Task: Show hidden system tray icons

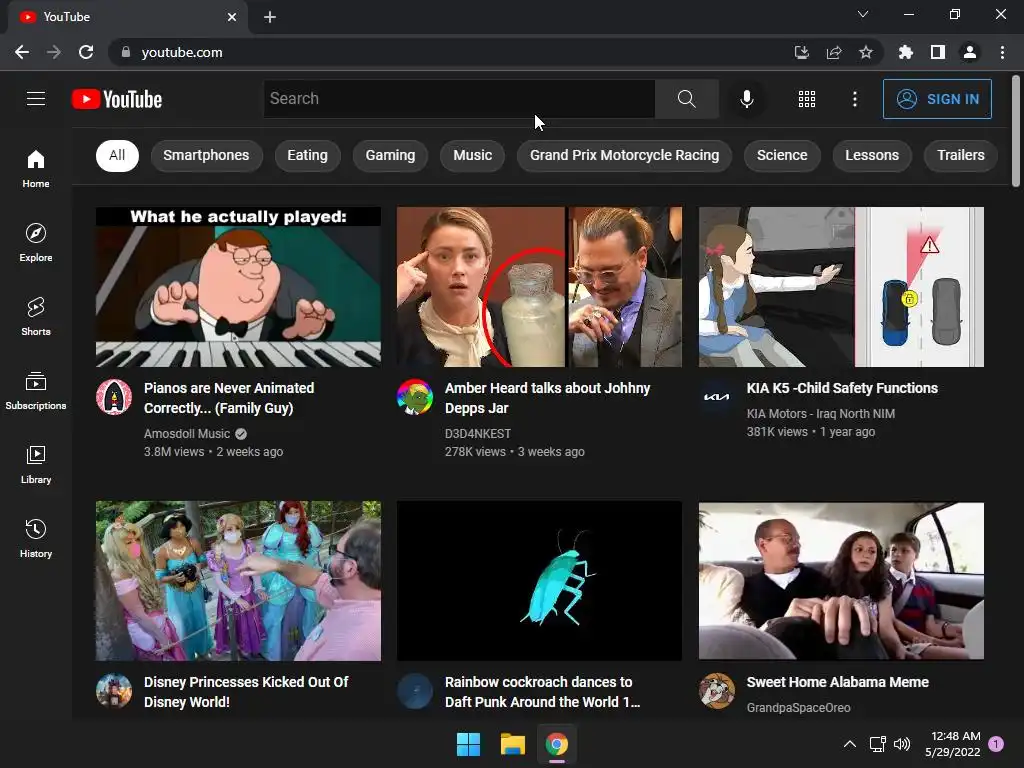Action: click(850, 744)
